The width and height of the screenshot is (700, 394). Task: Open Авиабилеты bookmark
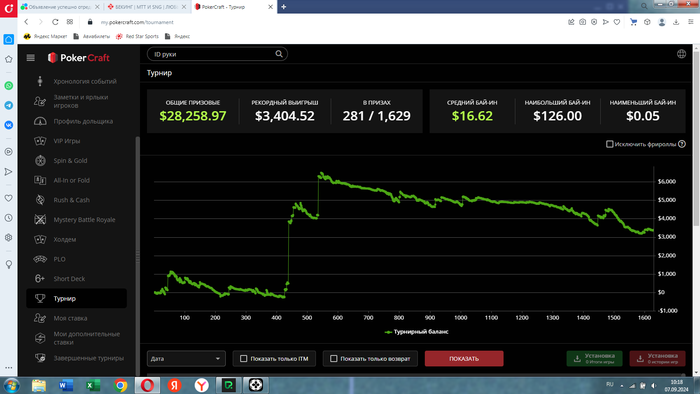coord(92,36)
